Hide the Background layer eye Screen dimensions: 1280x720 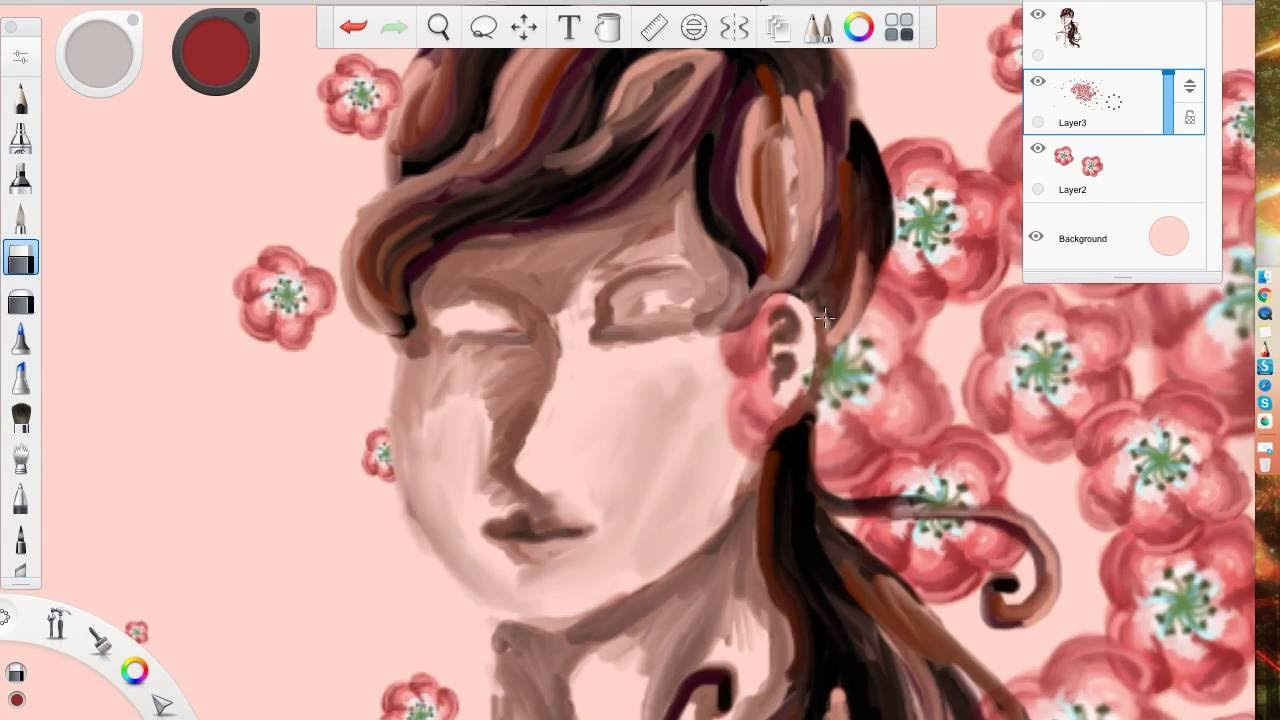pyautogui.click(x=1036, y=237)
